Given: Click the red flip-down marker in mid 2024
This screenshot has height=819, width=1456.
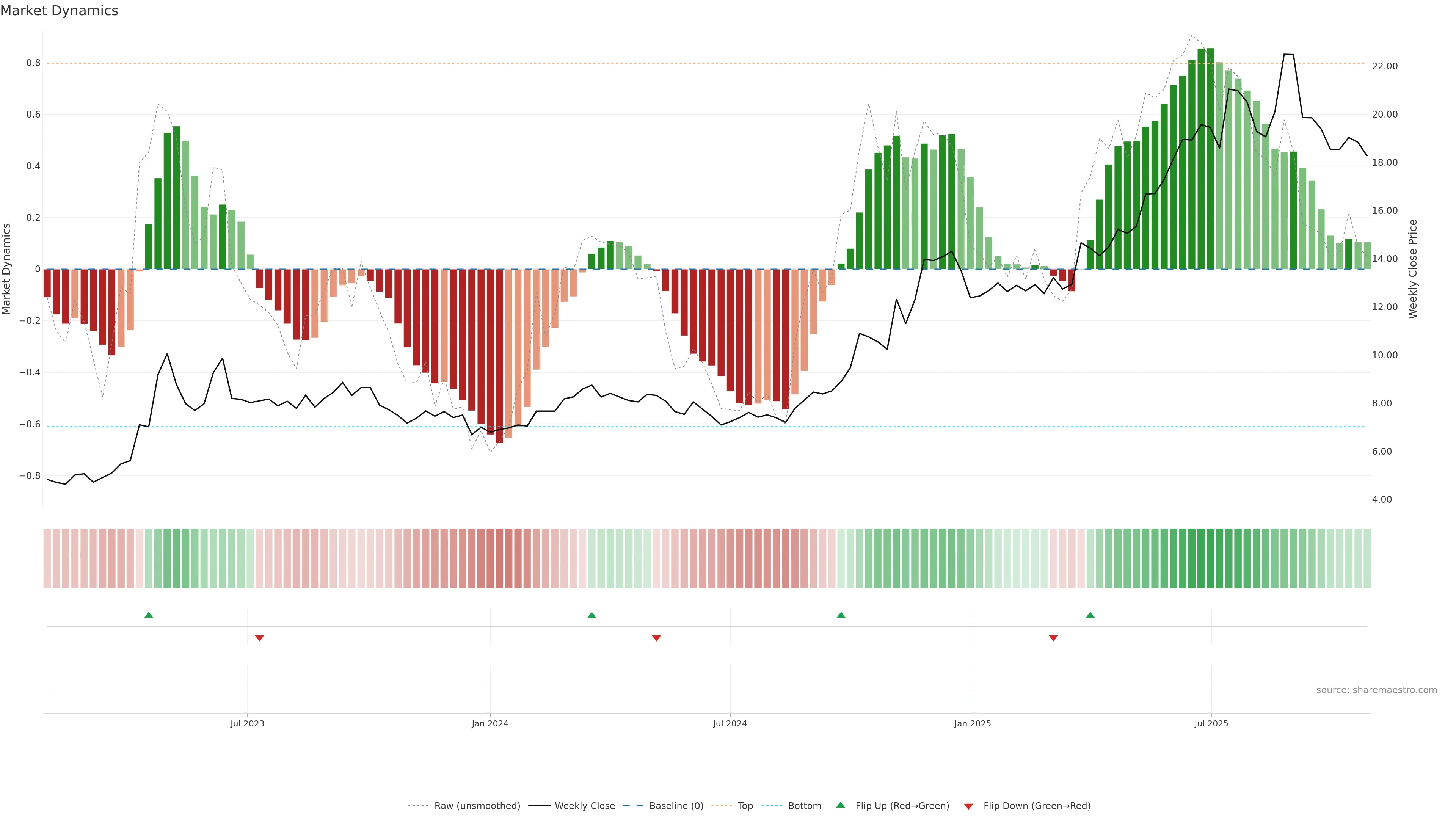Looking at the screenshot, I should pyautogui.click(x=656, y=638).
